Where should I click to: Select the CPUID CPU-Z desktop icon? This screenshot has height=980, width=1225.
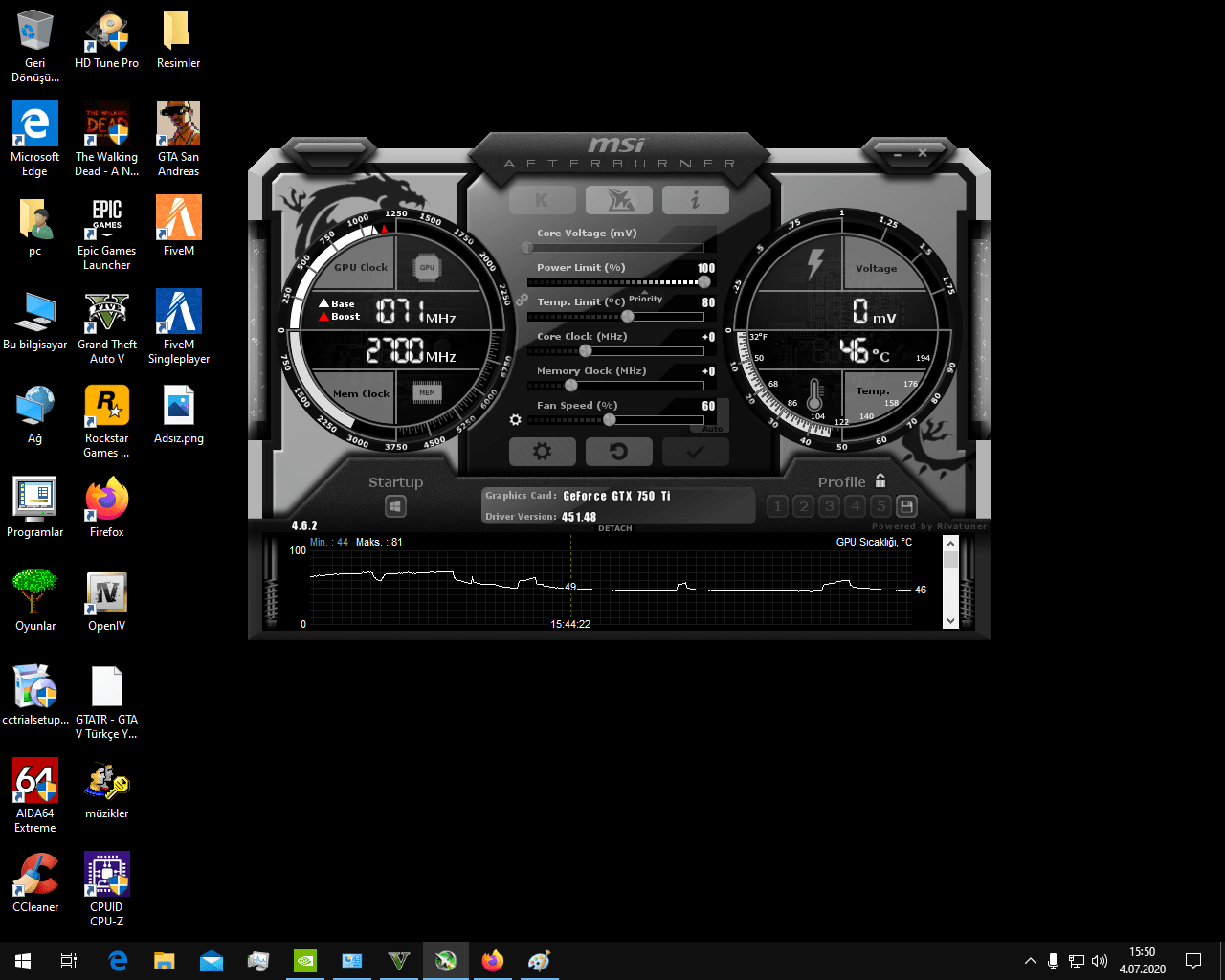[107, 890]
